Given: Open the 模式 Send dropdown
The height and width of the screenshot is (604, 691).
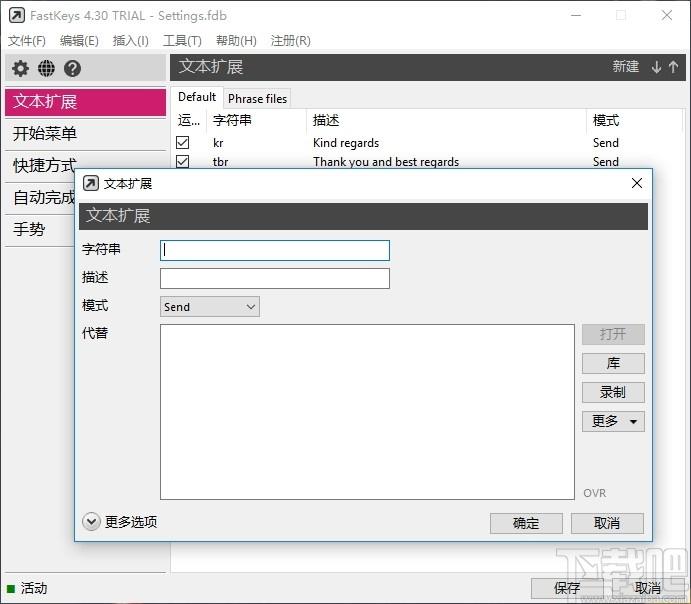Looking at the screenshot, I should click(210, 307).
